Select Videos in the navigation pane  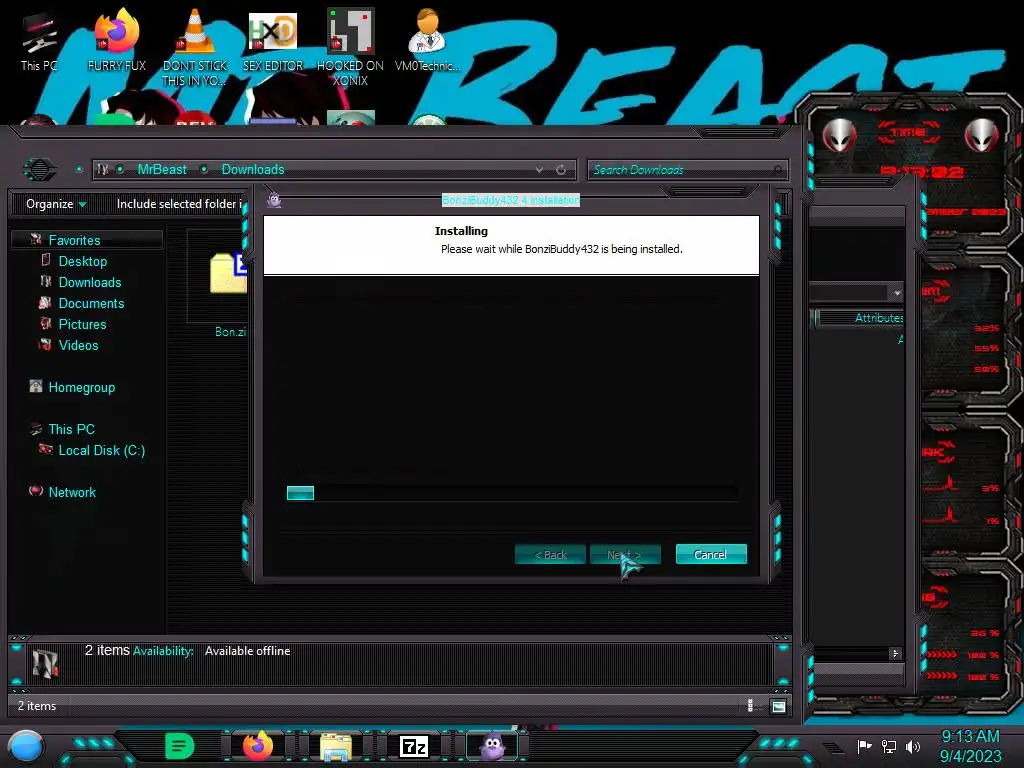[78, 345]
